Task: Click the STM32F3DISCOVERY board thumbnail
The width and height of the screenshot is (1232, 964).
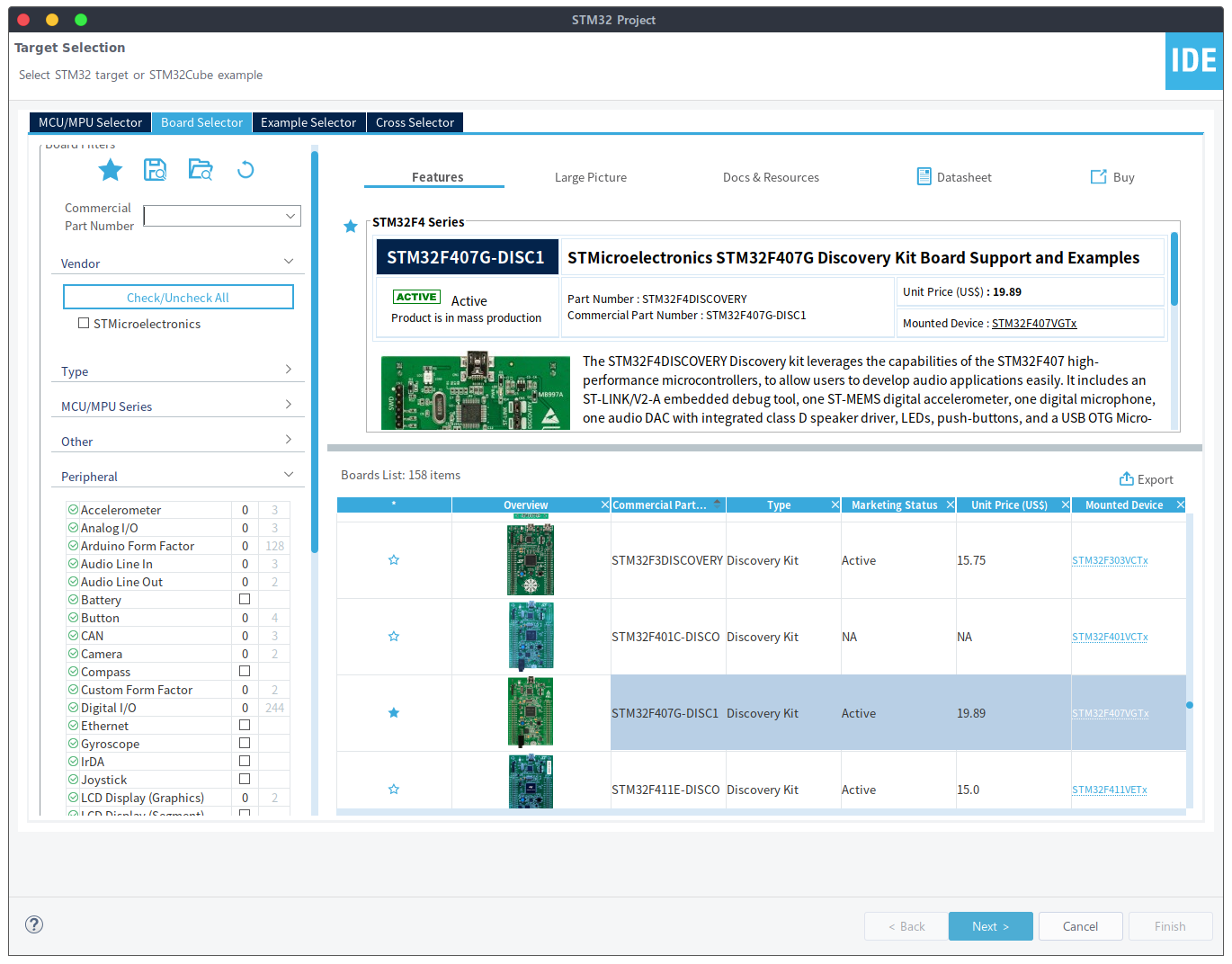Action: 531,559
